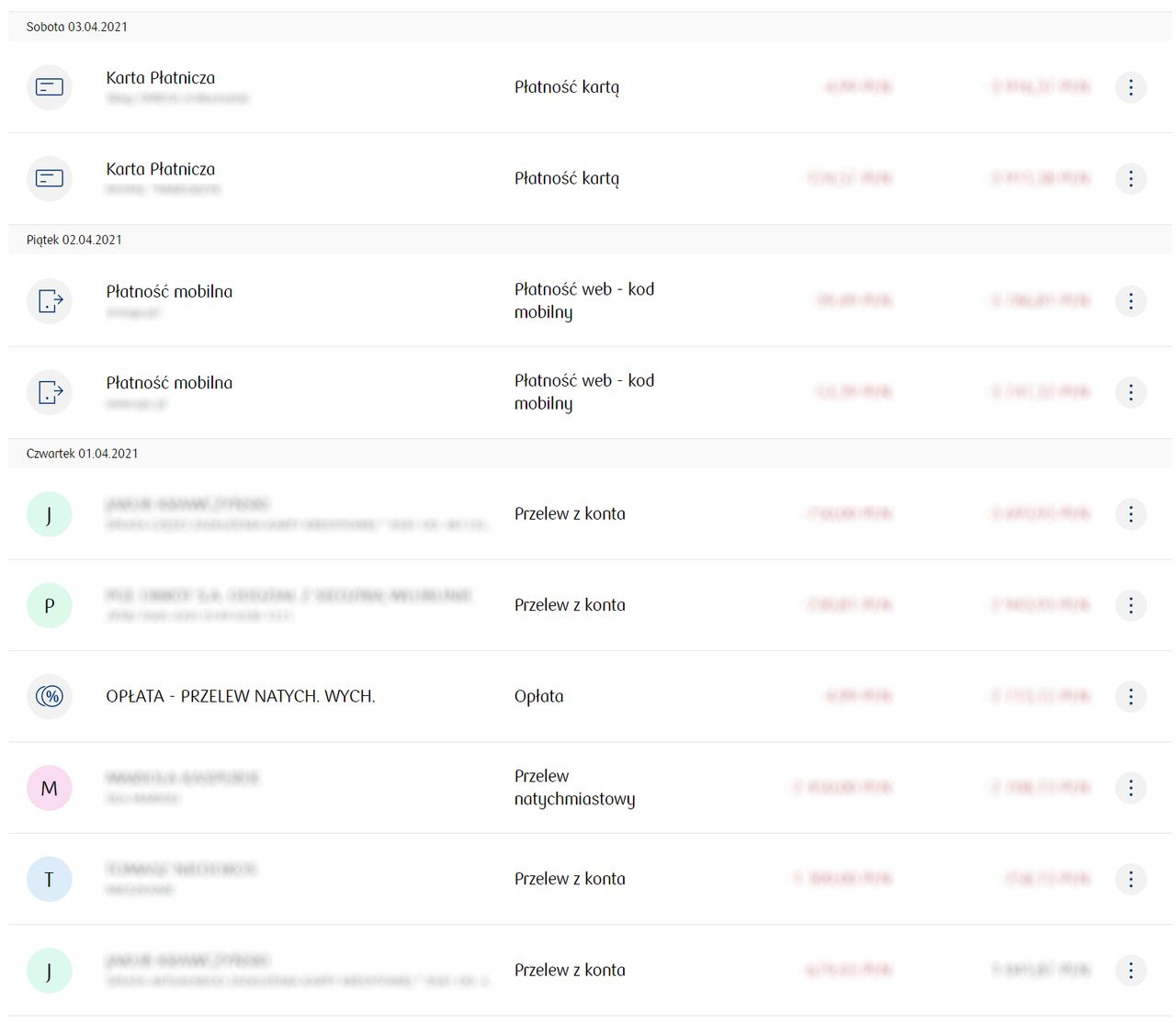Open options menu for the P avatar transfer
Viewport: 1176px width, 1023px height.
tap(1130, 605)
